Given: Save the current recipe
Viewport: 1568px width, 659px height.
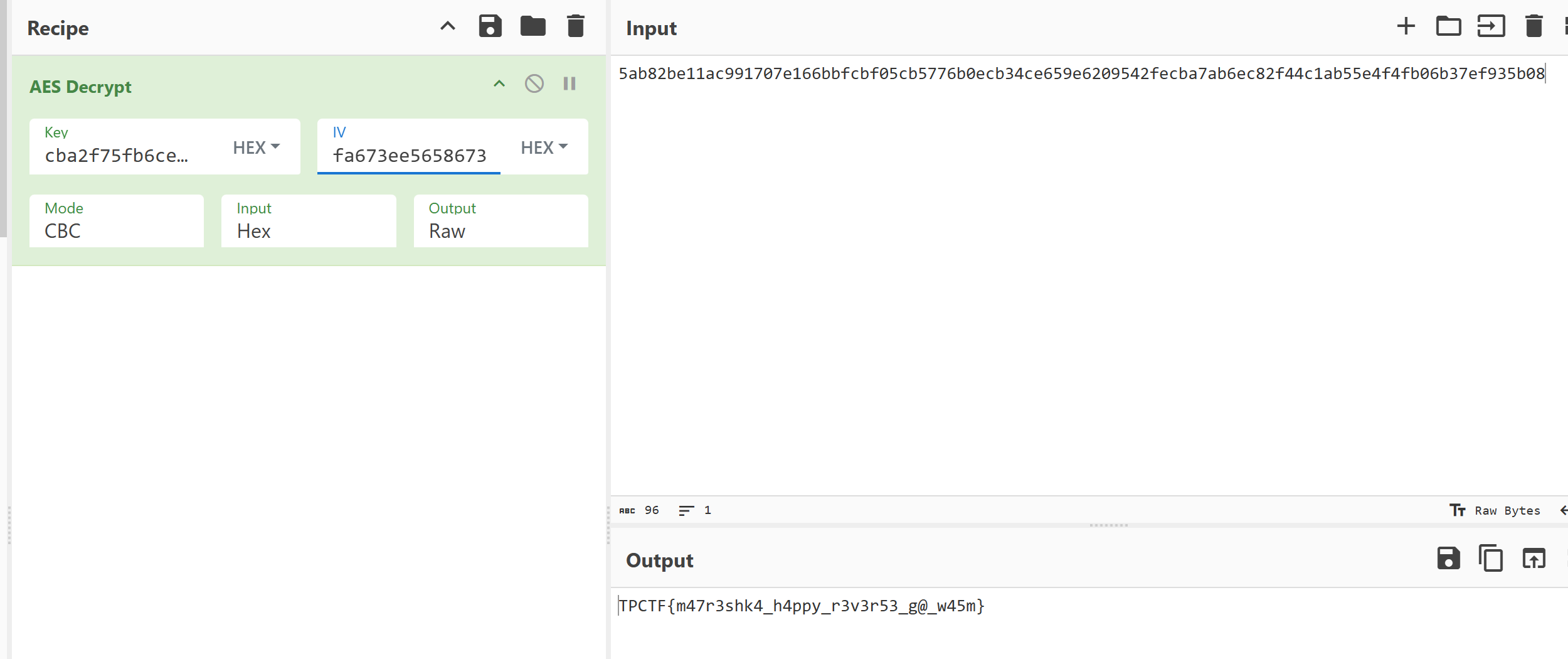Looking at the screenshot, I should coord(490,26).
